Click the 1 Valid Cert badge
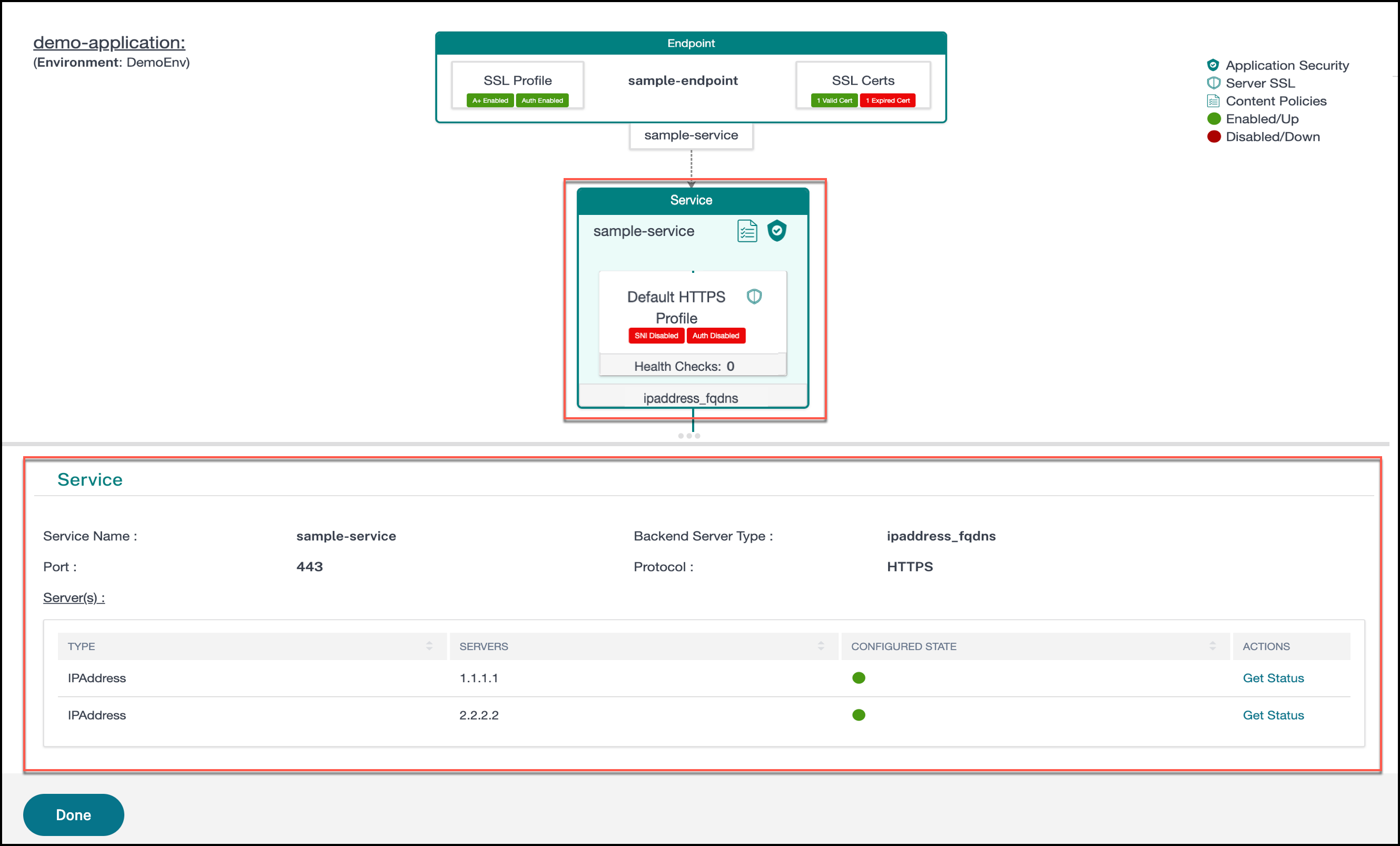This screenshot has height=846, width=1400. [834, 101]
